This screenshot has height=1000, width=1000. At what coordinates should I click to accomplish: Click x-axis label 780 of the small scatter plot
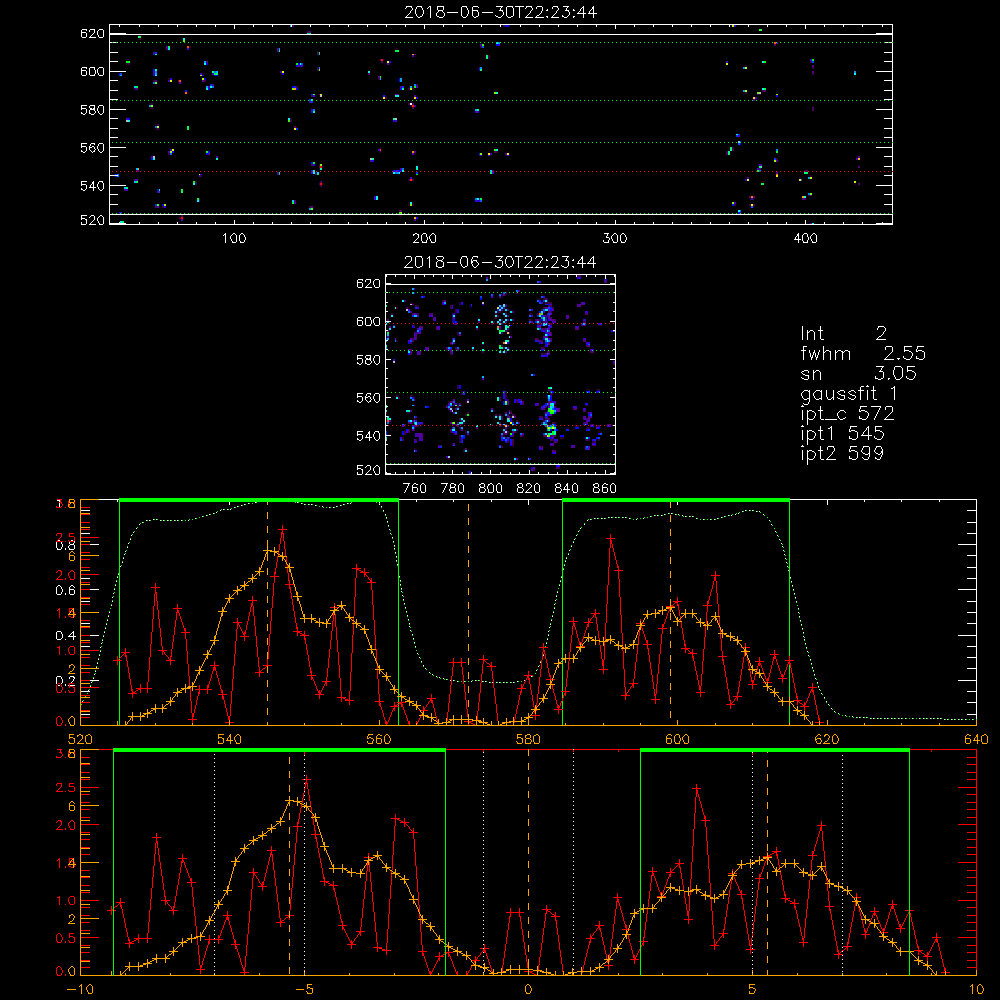[453, 489]
